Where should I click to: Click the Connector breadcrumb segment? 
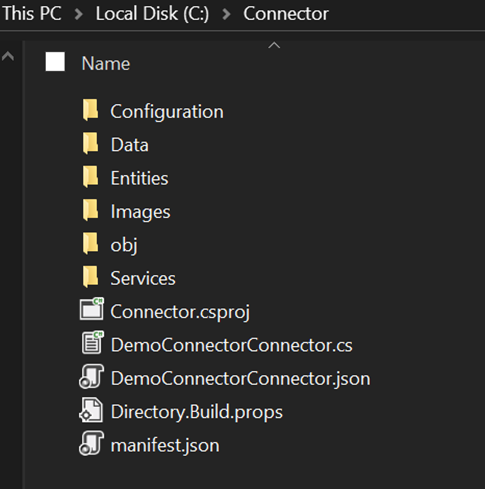286,14
